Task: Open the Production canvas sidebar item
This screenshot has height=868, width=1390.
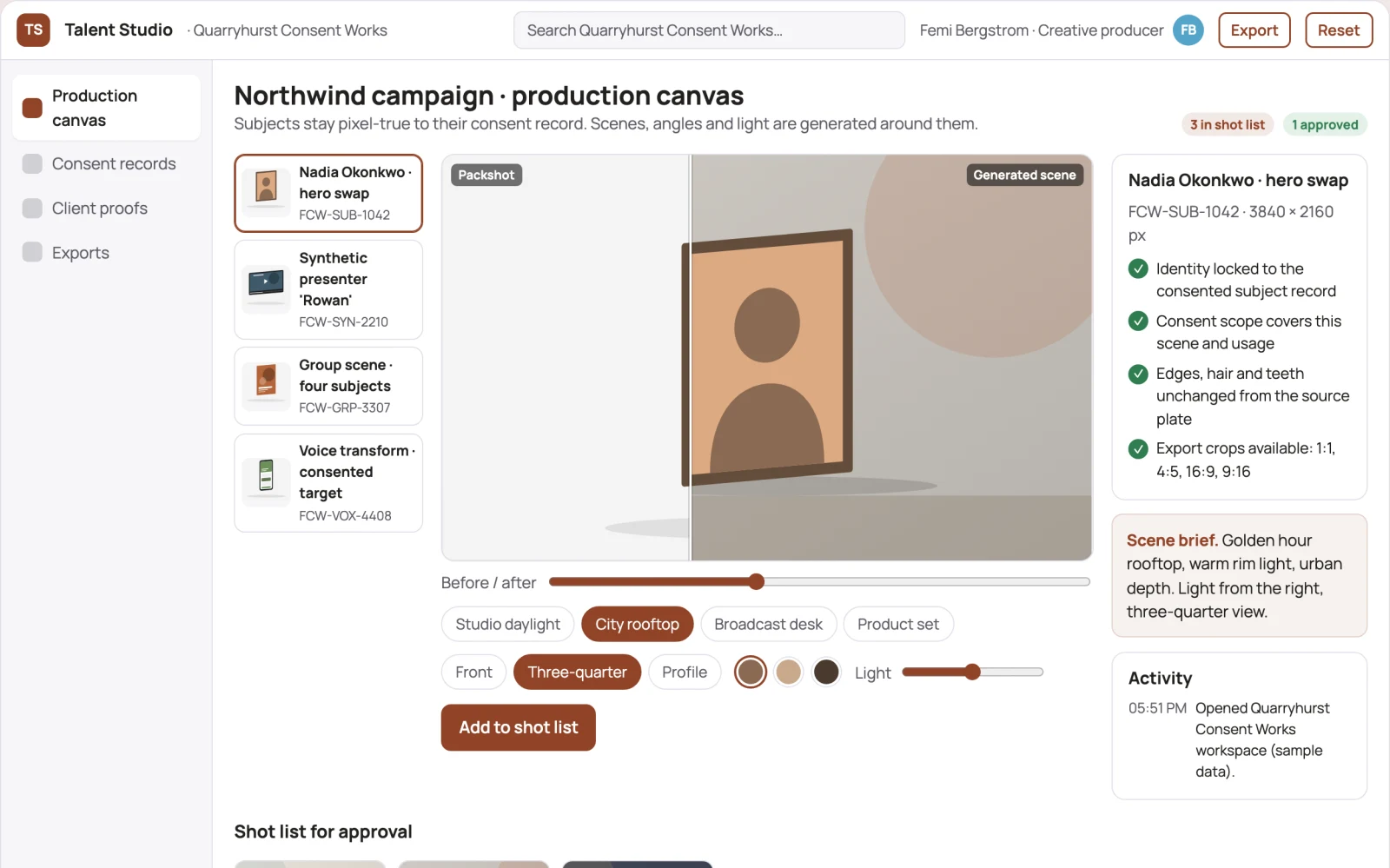Action: pos(106,108)
